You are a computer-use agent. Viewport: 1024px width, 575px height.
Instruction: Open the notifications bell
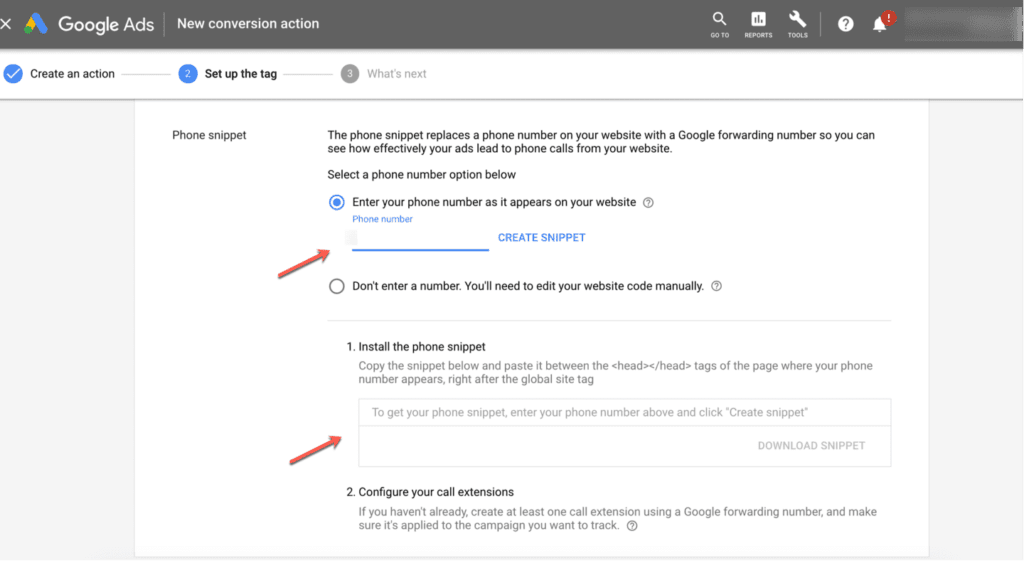click(880, 24)
